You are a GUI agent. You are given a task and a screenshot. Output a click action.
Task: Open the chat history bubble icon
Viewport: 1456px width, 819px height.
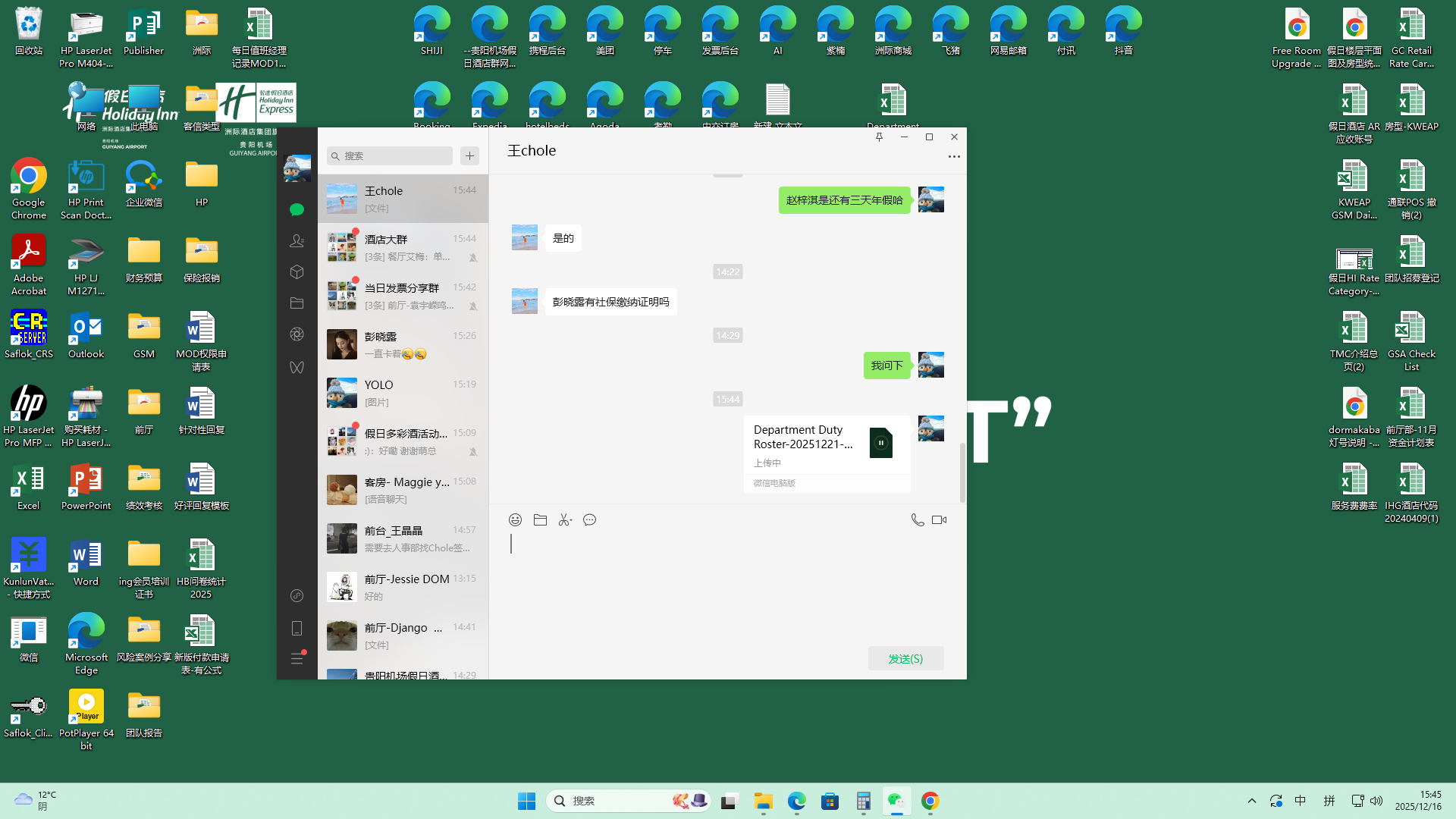point(589,520)
